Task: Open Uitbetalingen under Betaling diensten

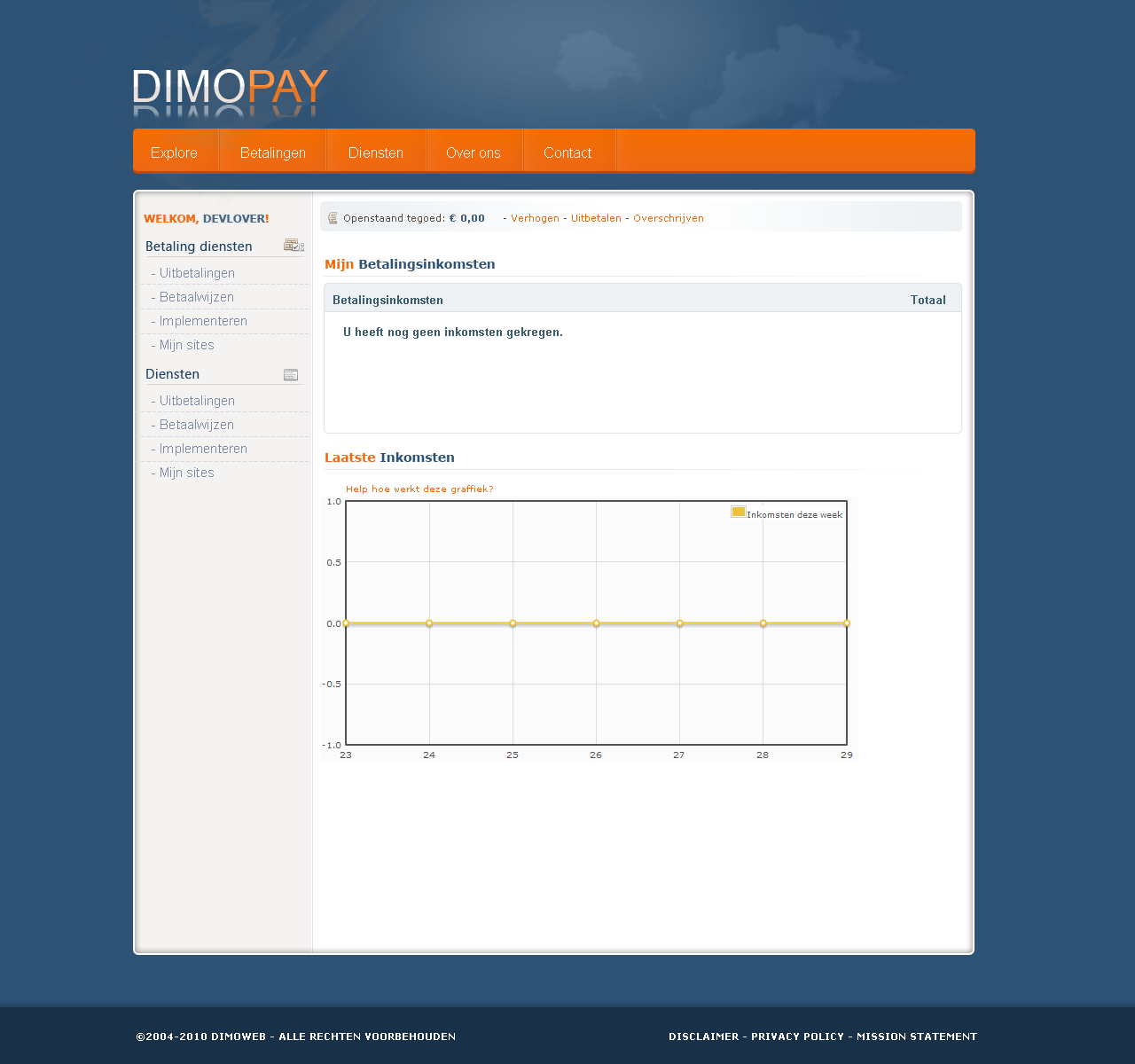Action: pyautogui.click(x=197, y=273)
